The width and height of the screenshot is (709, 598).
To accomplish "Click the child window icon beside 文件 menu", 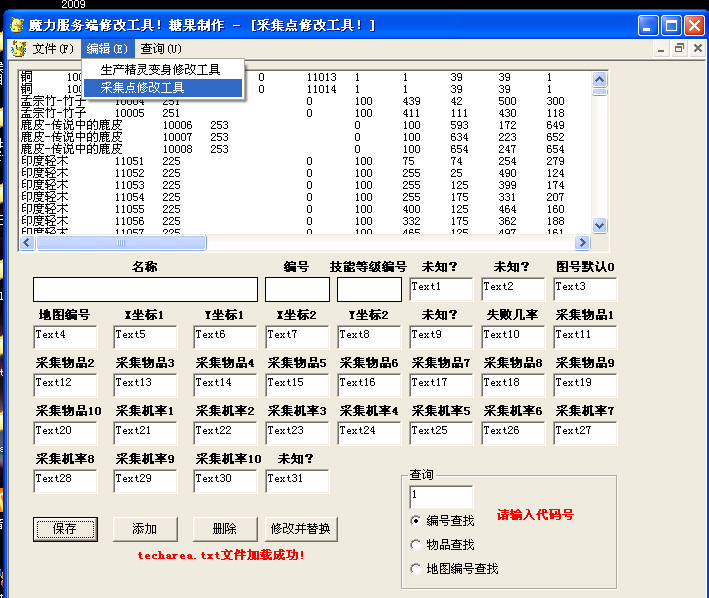I will pos(18,48).
